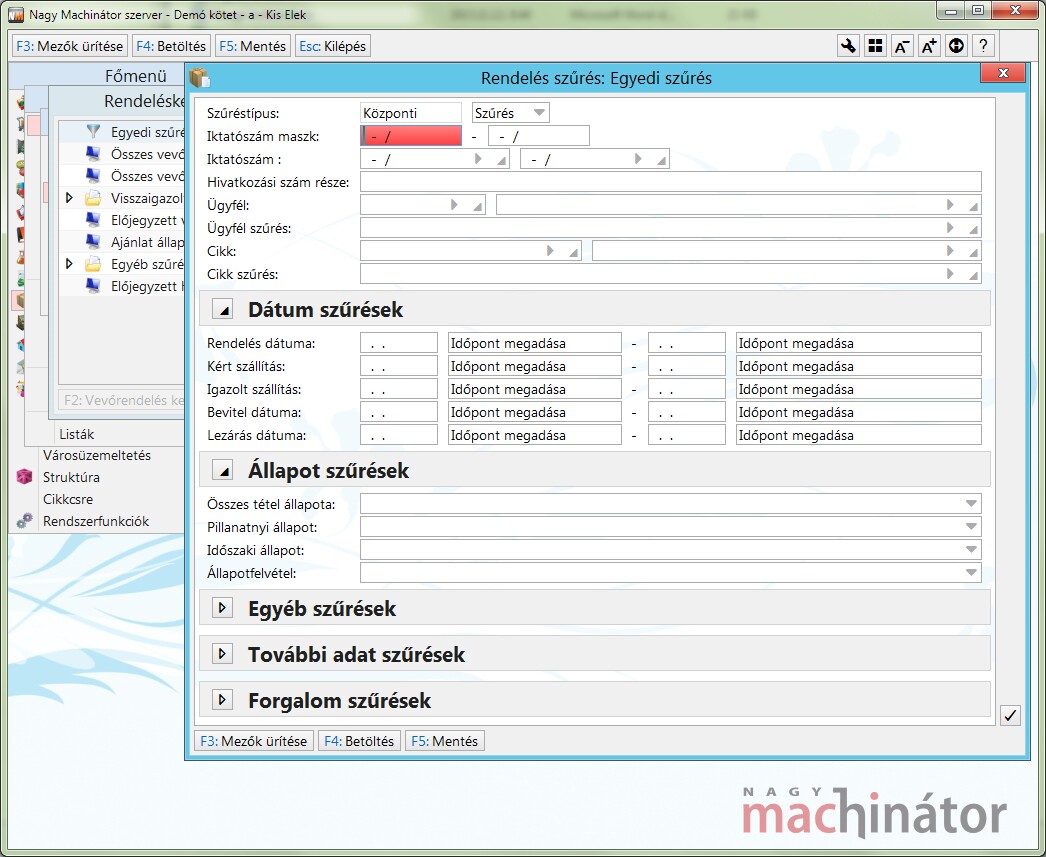Click the package icon in dialog title
The image size is (1046, 857).
[x=199, y=78]
